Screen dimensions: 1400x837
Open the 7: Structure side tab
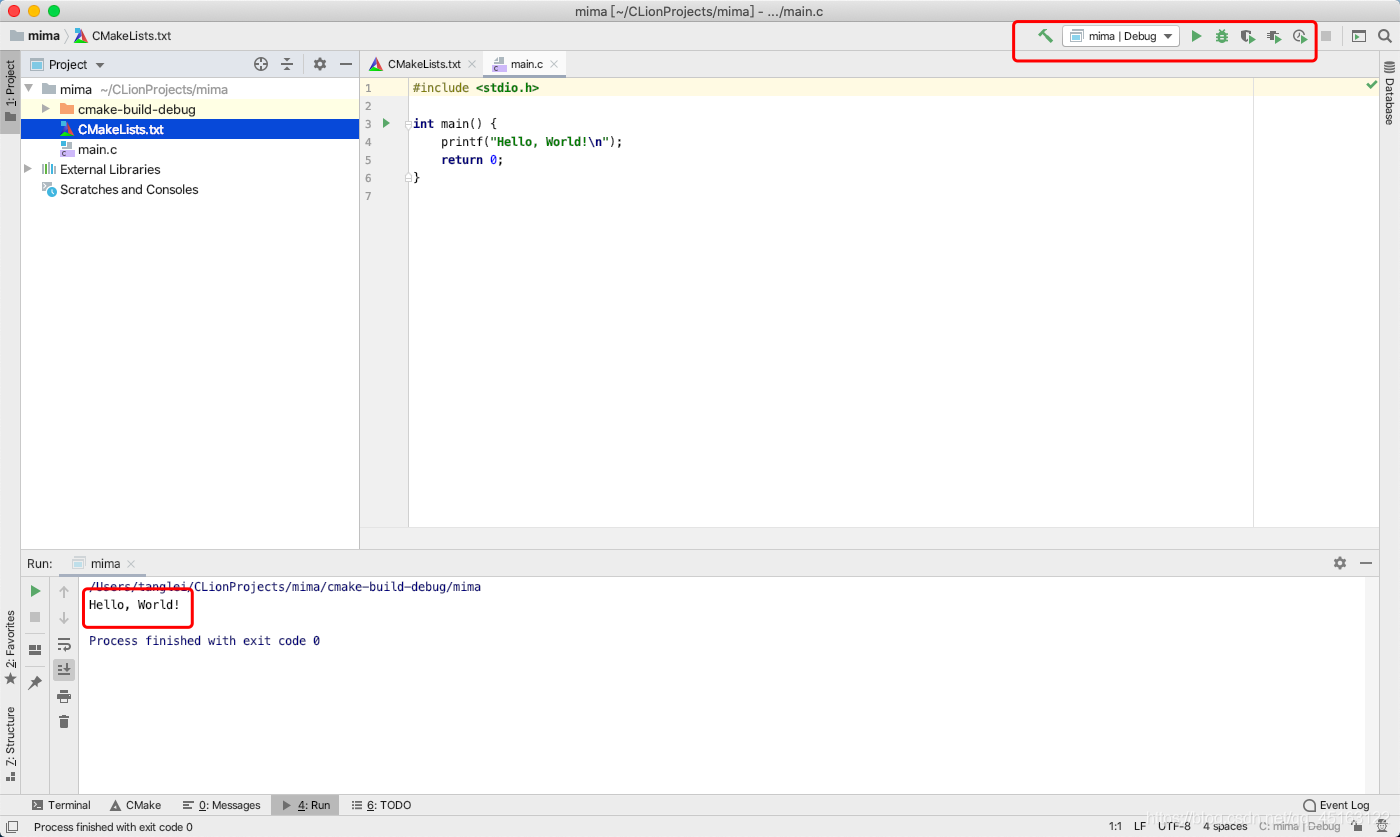tap(10, 744)
